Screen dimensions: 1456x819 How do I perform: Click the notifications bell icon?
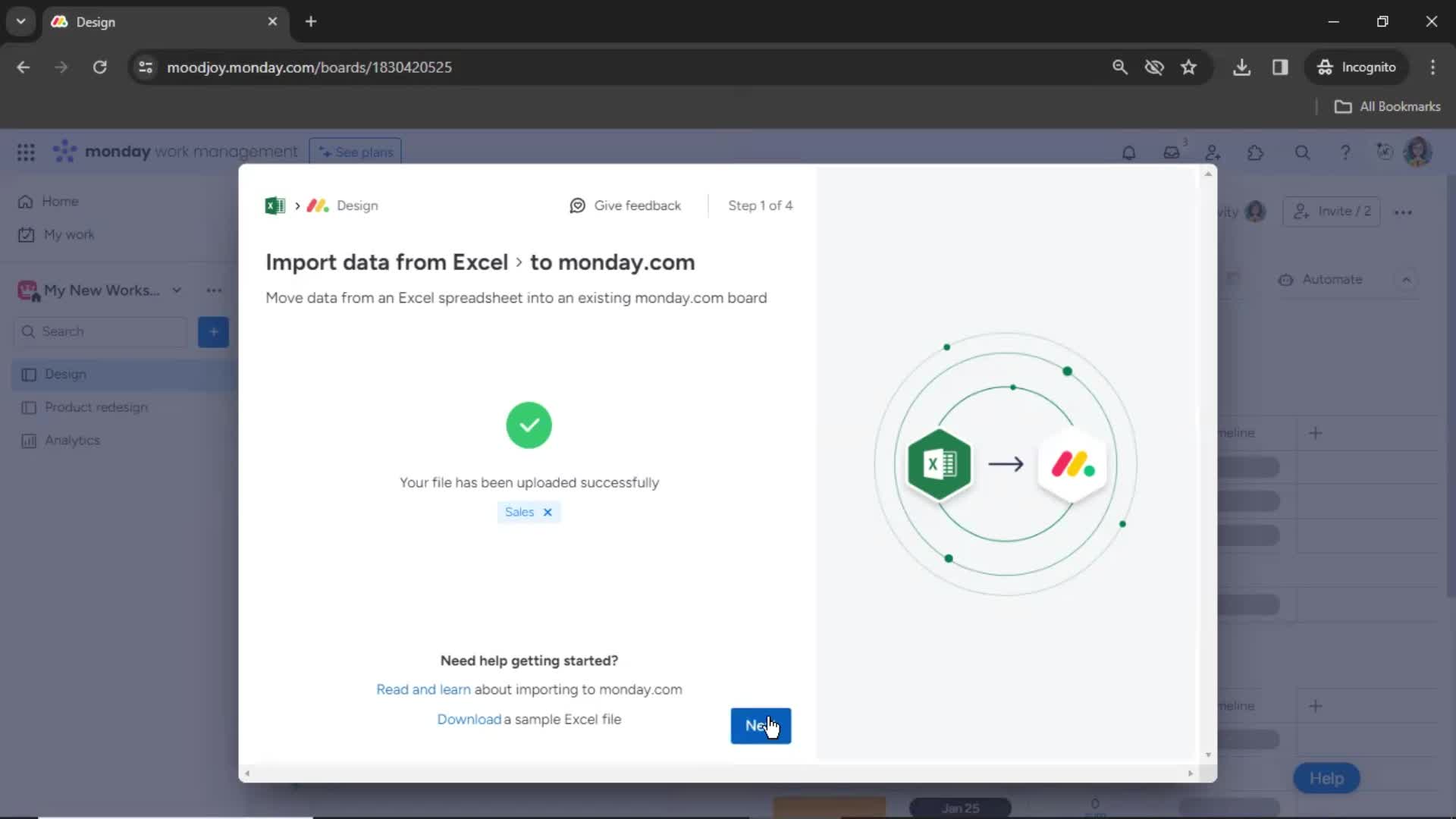(1128, 152)
